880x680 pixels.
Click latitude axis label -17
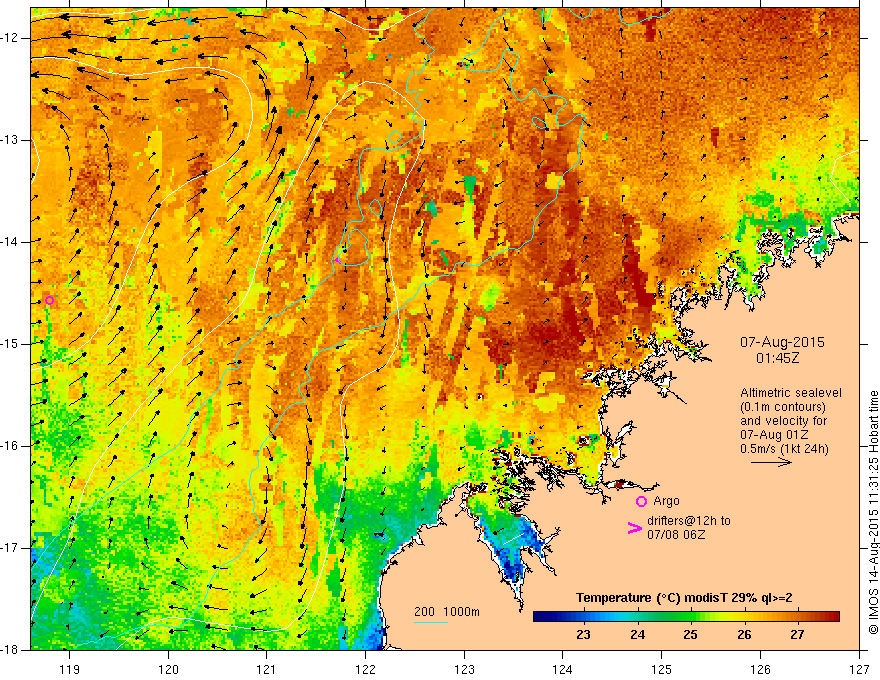click(x=10, y=548)
